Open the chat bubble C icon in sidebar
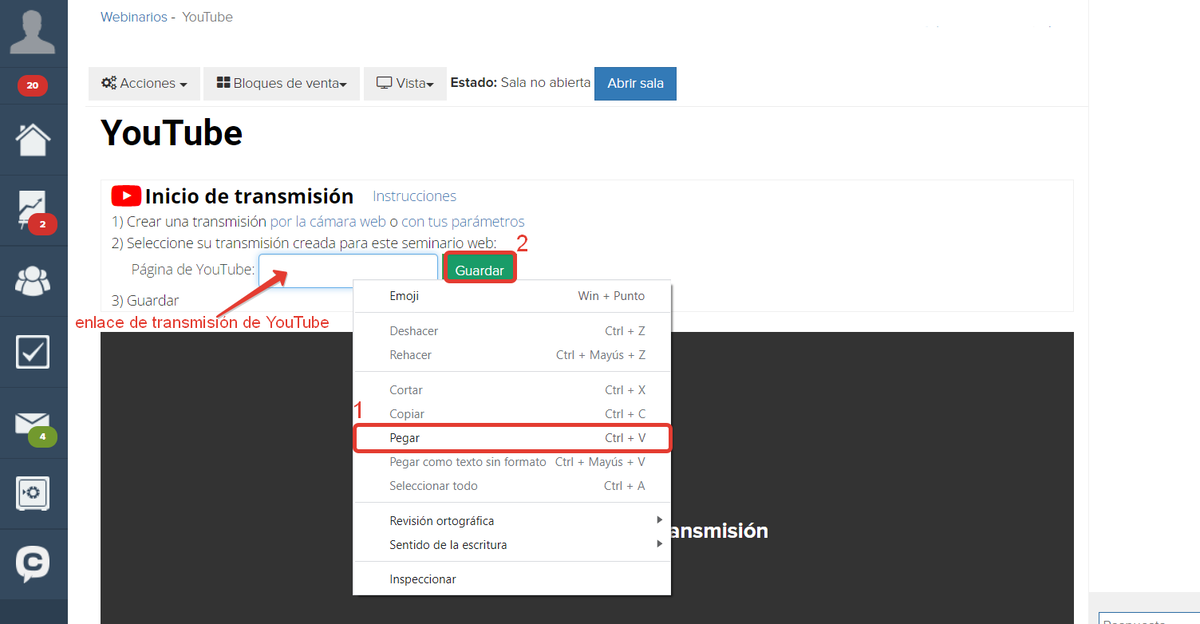Screen dimensions: 1200x624 click(33, 563)
